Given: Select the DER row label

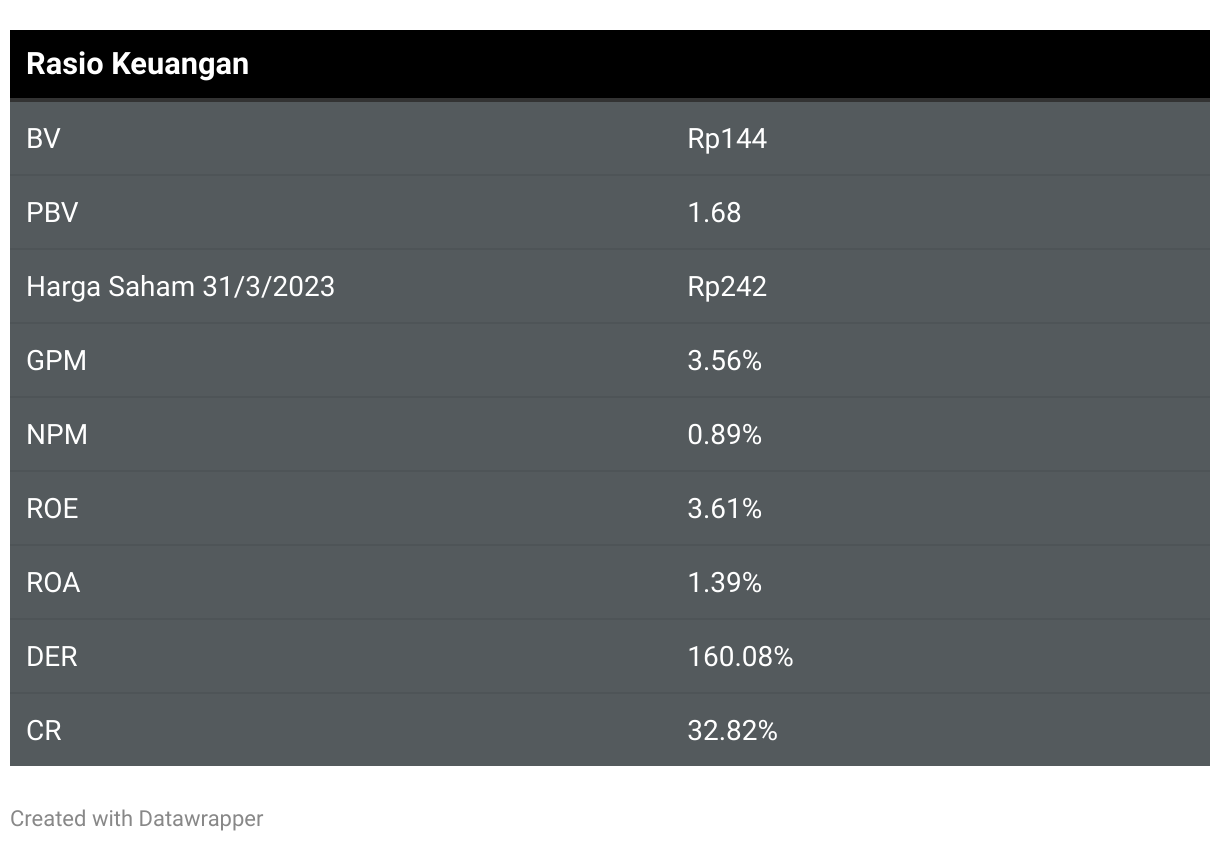Looking at the screenshot, I should (51, 656).
